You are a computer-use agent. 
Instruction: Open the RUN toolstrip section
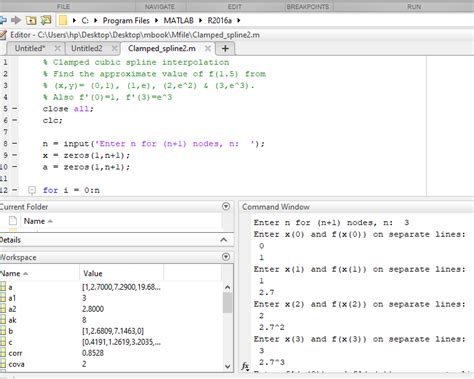click(x=414, y=7)
